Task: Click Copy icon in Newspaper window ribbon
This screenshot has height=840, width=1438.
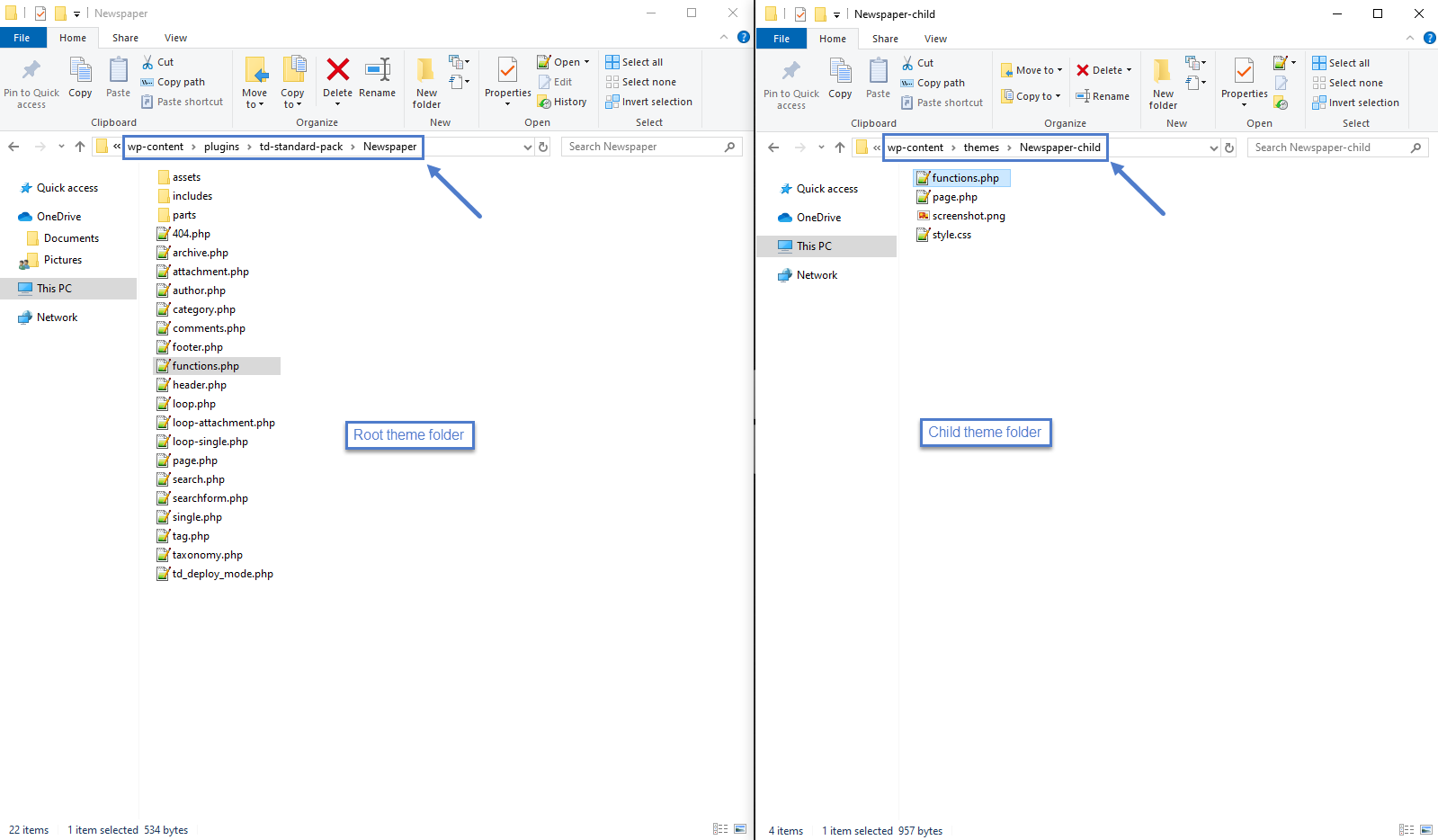Action: 80,70
